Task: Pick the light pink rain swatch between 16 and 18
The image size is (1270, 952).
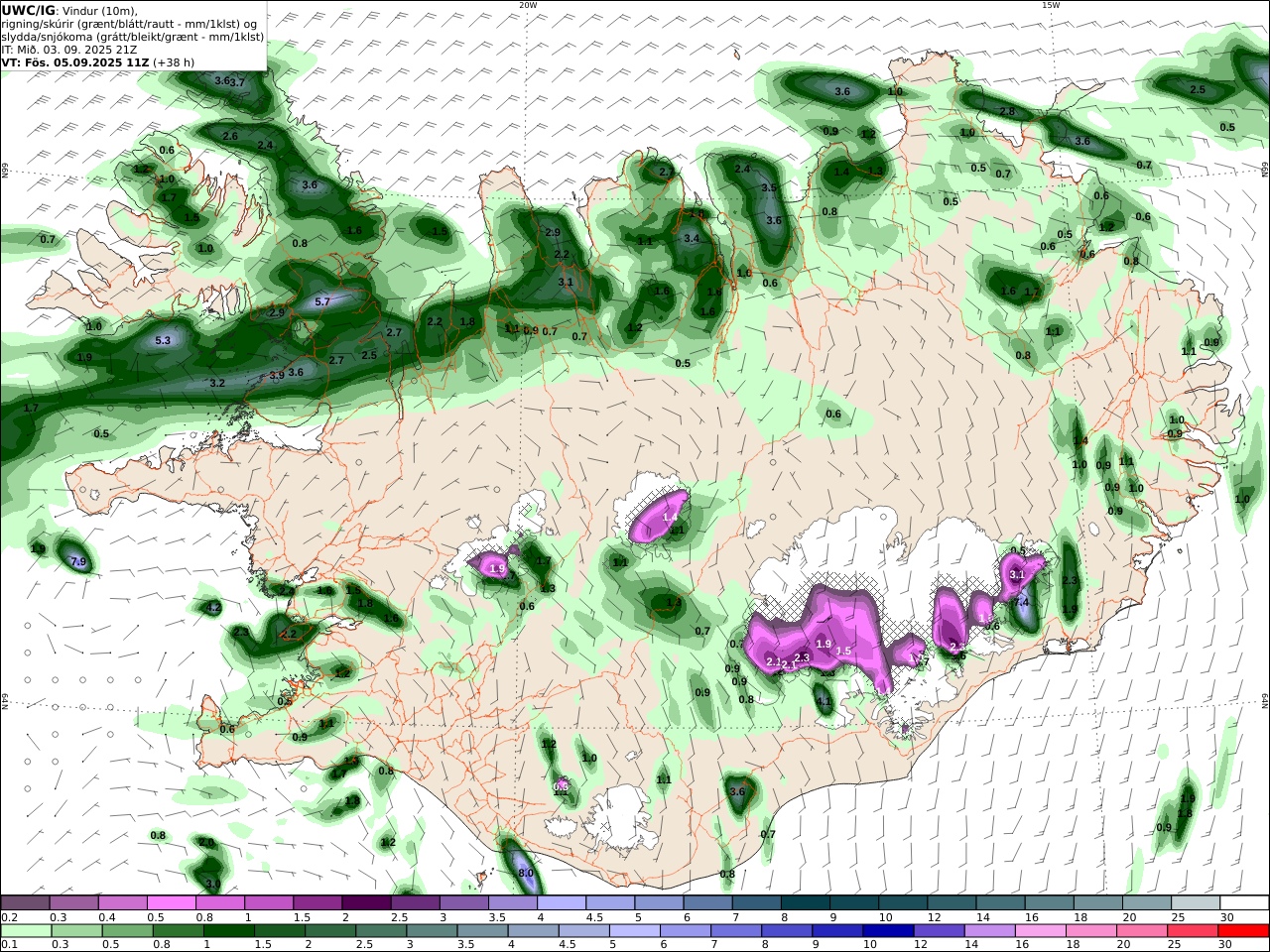Action: (x=1039, y=931)
